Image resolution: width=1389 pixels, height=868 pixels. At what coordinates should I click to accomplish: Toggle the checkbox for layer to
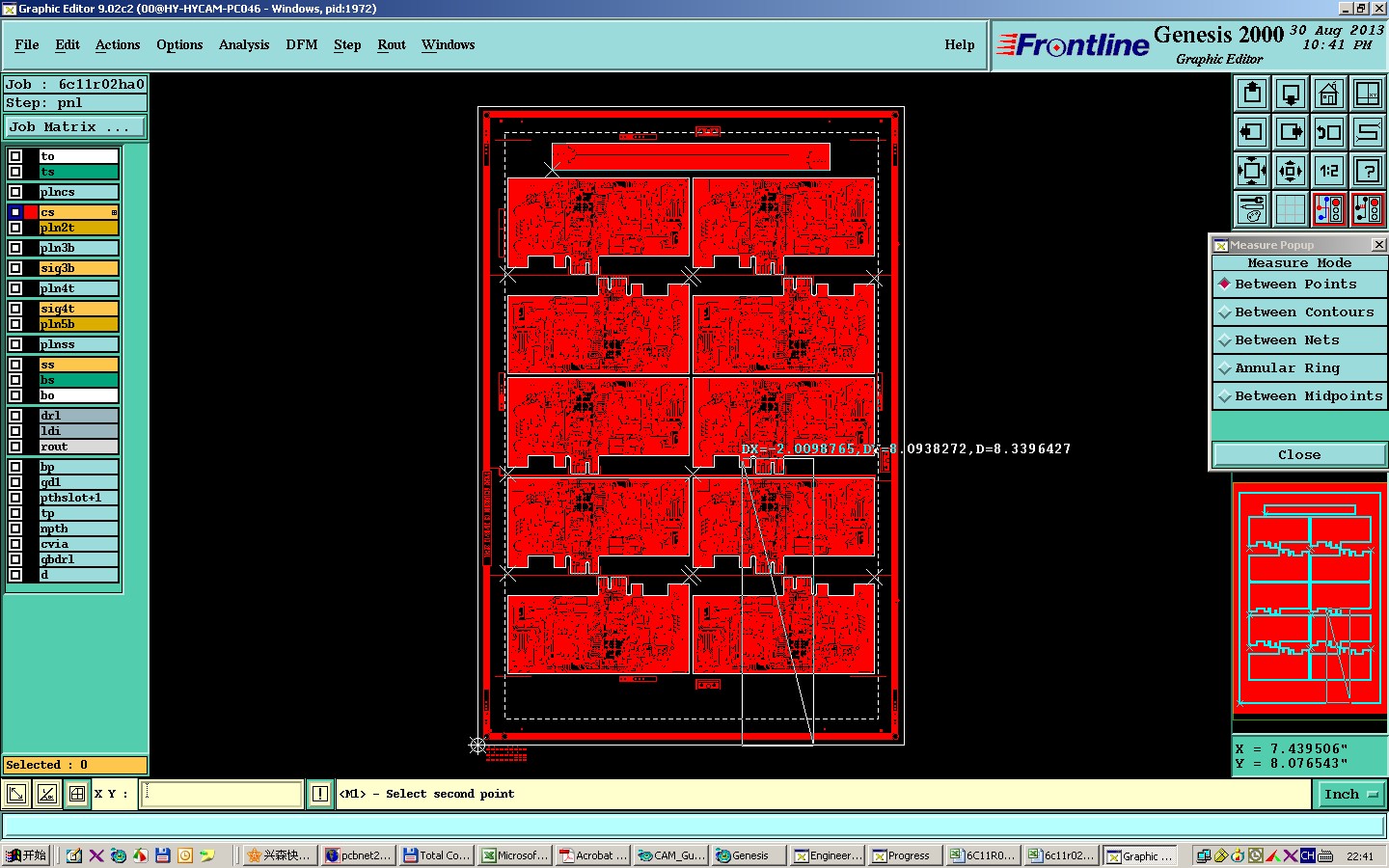pos(15,156)
